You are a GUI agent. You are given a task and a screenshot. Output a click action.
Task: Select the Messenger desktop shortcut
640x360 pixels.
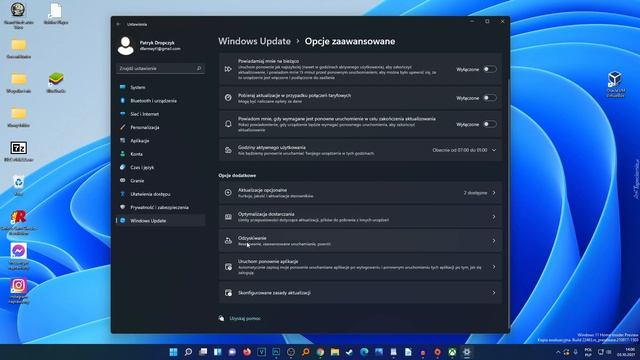(x=18, y=256)
